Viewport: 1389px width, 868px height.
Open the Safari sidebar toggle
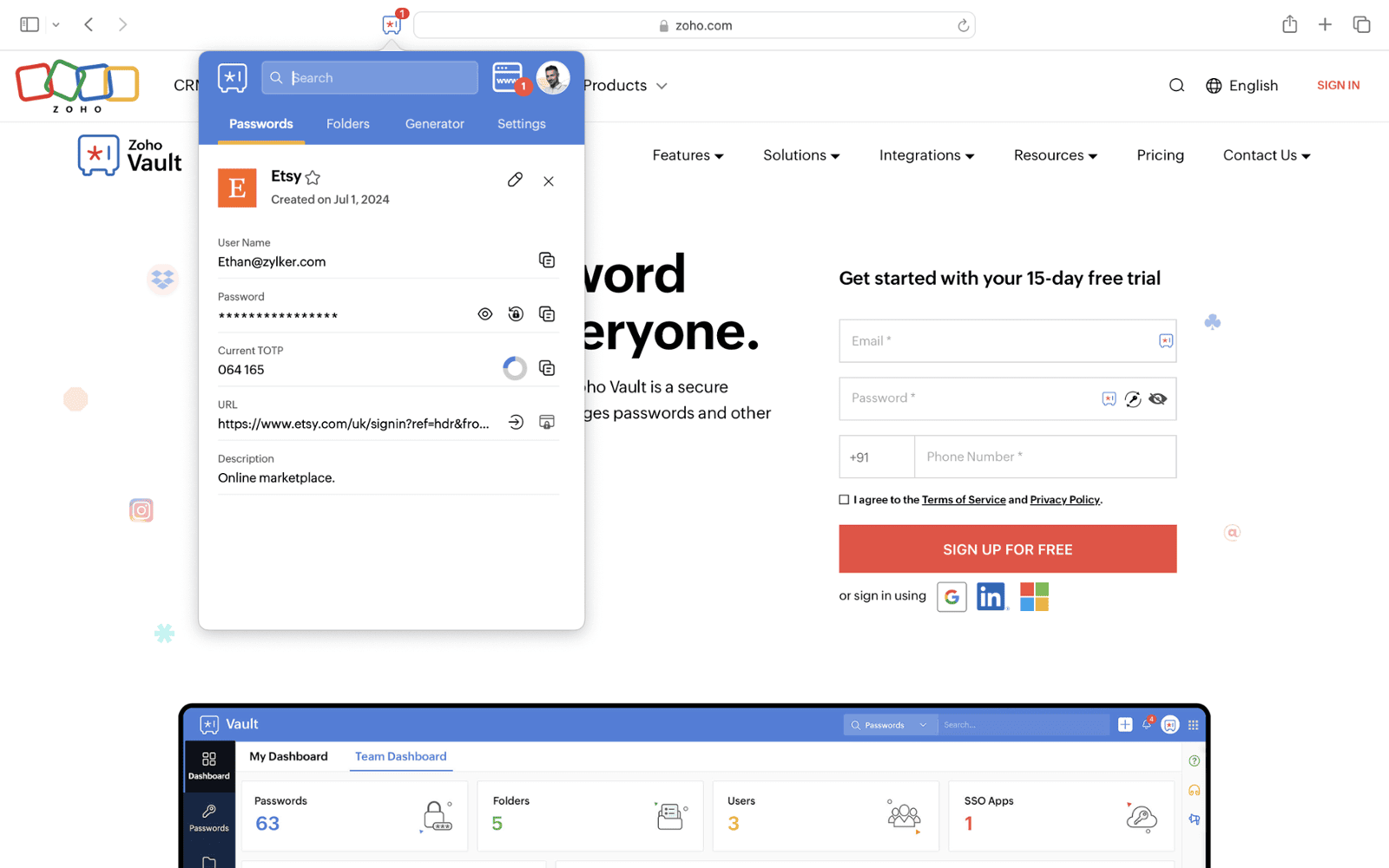coord(30,24)
